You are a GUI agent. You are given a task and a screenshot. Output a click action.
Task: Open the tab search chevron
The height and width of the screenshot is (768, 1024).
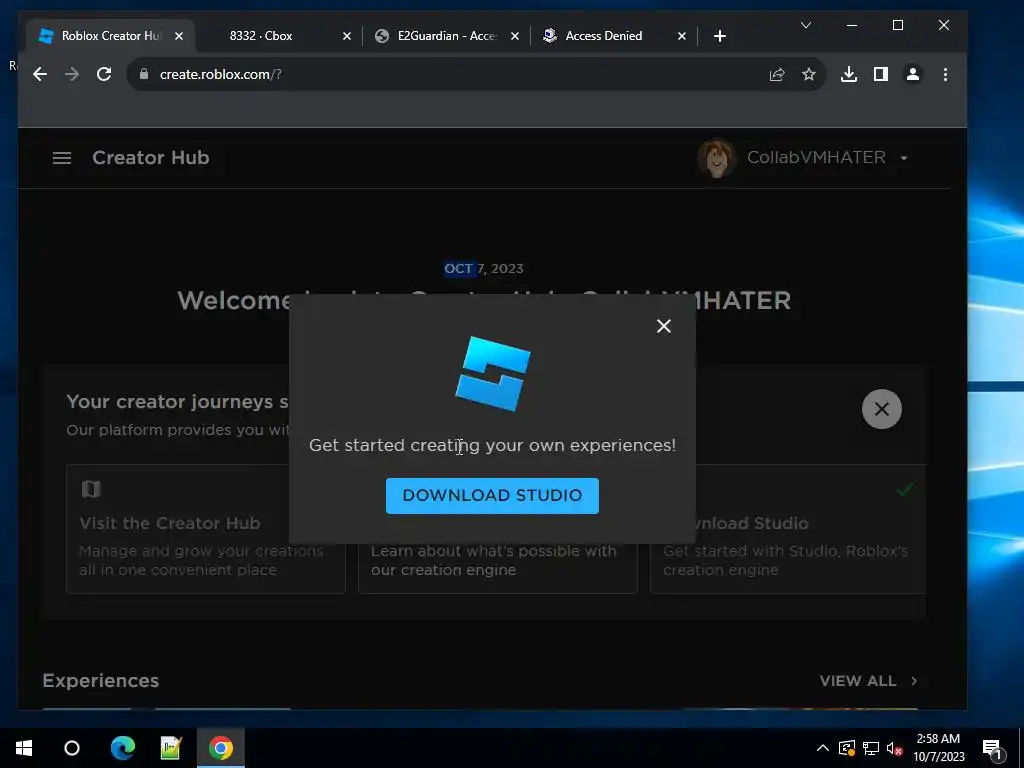click(x=806, y=25)
